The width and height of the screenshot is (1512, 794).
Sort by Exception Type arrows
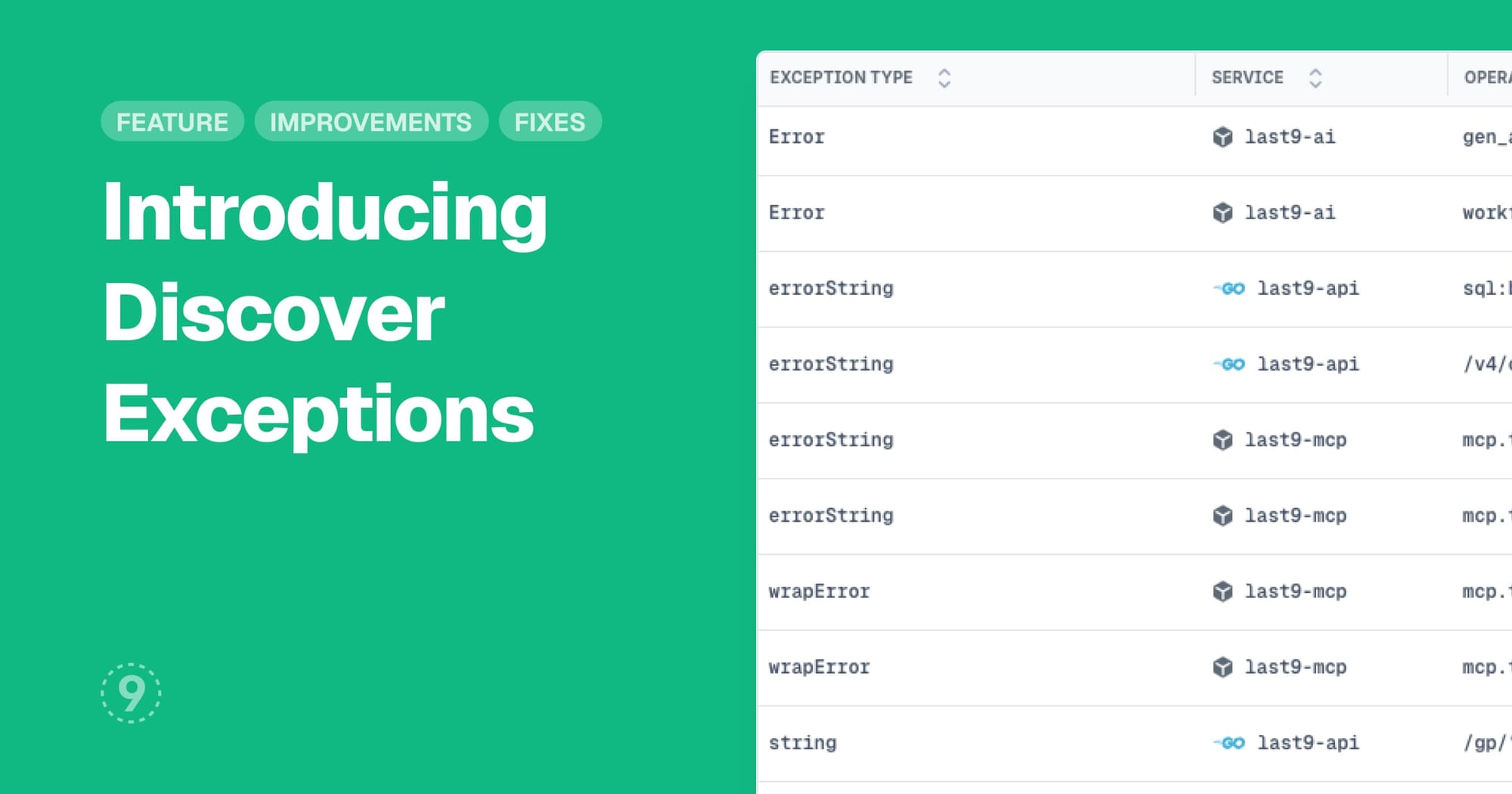944,78
